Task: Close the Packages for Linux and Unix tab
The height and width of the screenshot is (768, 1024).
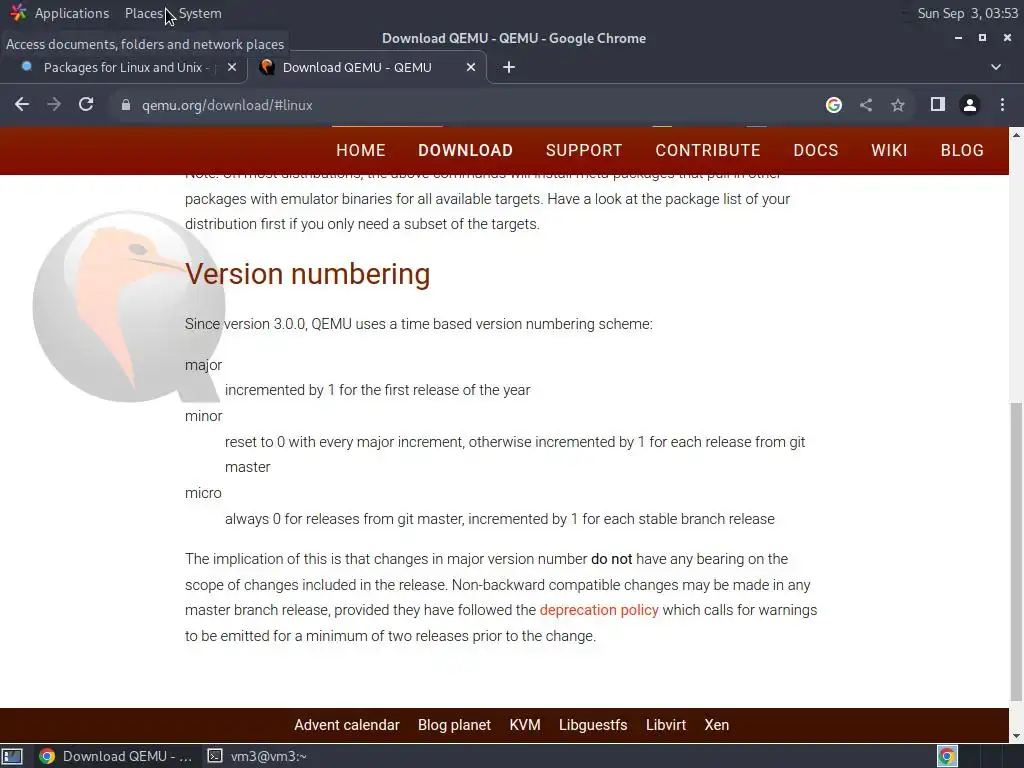Action: (232, 67)
